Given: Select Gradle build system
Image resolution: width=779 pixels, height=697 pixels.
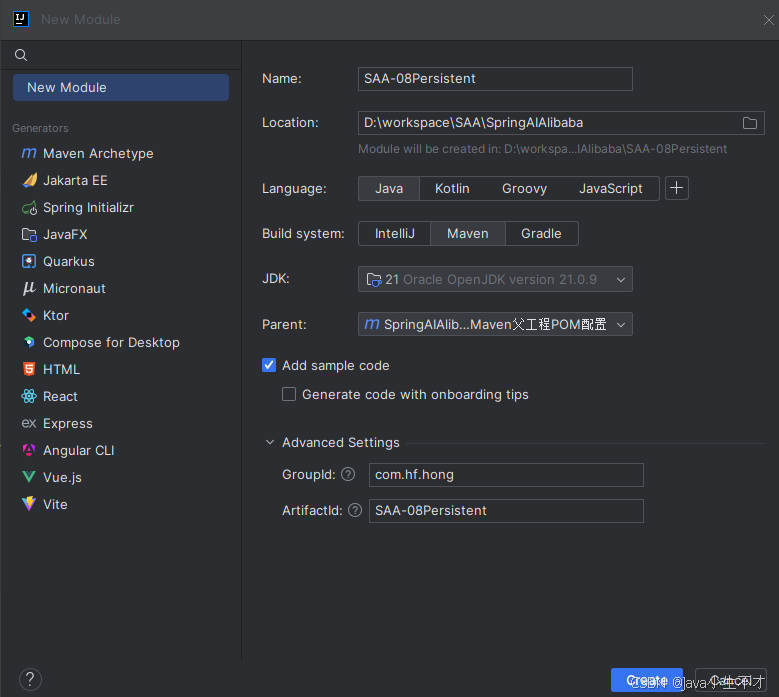Looking at the screenshot, I should point(541,233).
